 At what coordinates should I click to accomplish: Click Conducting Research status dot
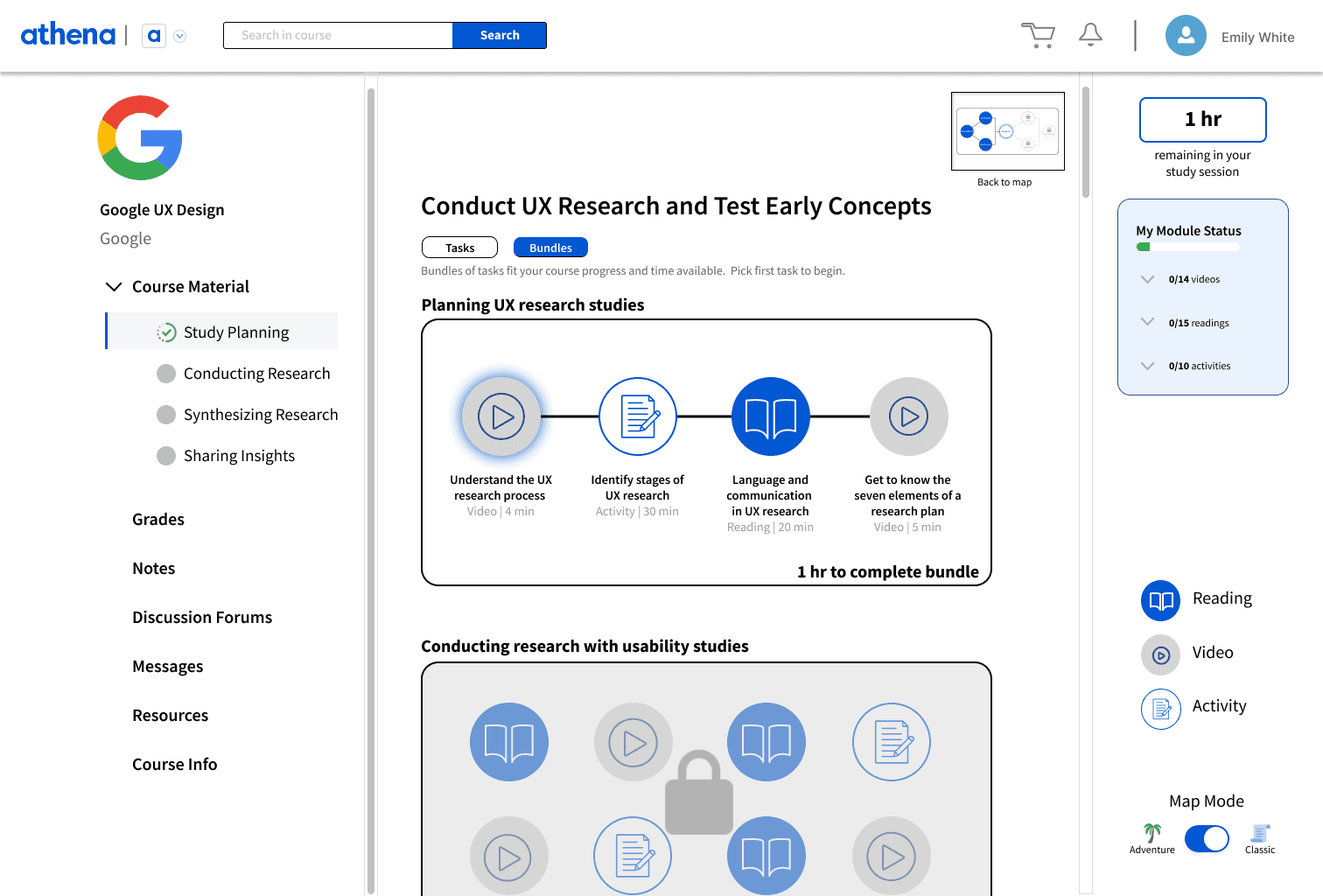tap(166, 374)
